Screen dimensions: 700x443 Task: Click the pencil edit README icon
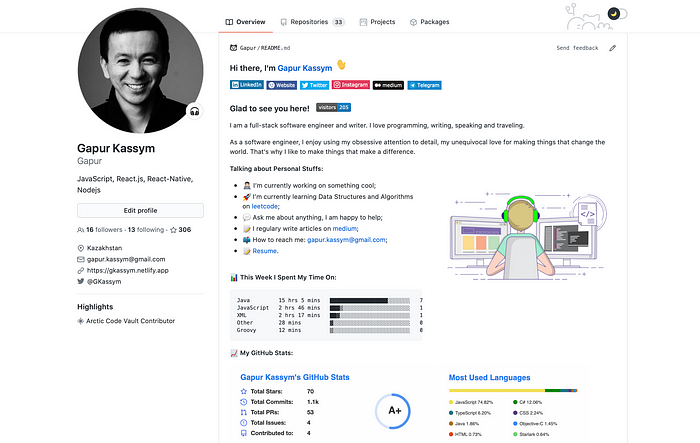[612, 48]
